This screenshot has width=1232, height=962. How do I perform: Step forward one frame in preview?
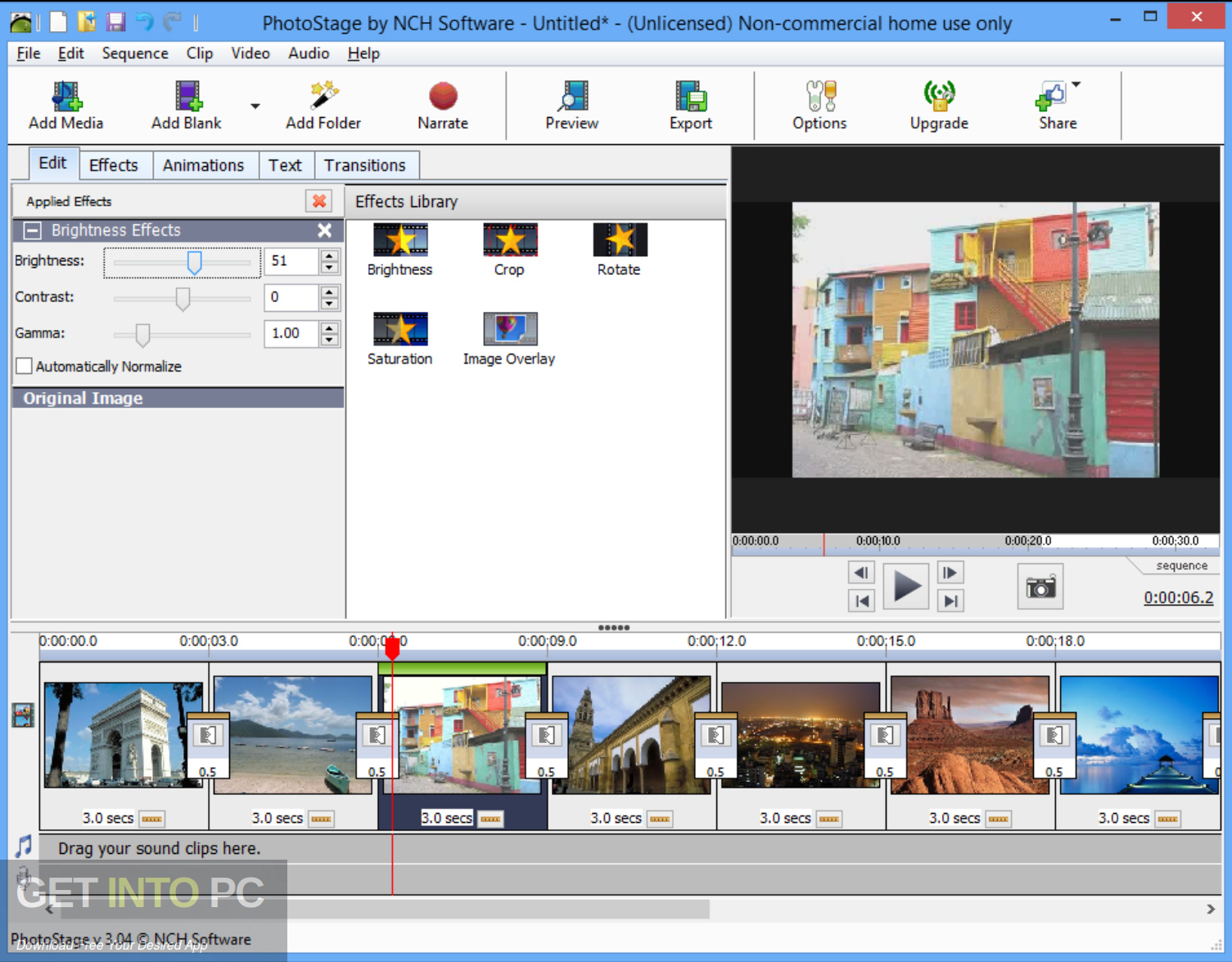pos(950,572)
